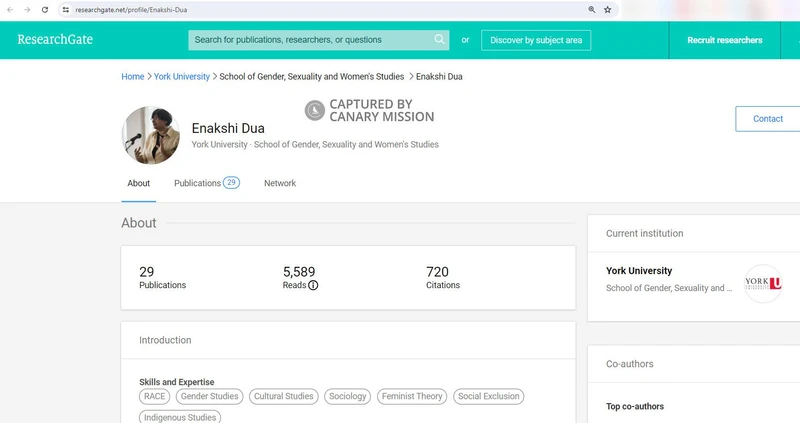This screenshot has width=800, height=423.
Task: Click Discover by subject area button
Action: tap(536, 40)
